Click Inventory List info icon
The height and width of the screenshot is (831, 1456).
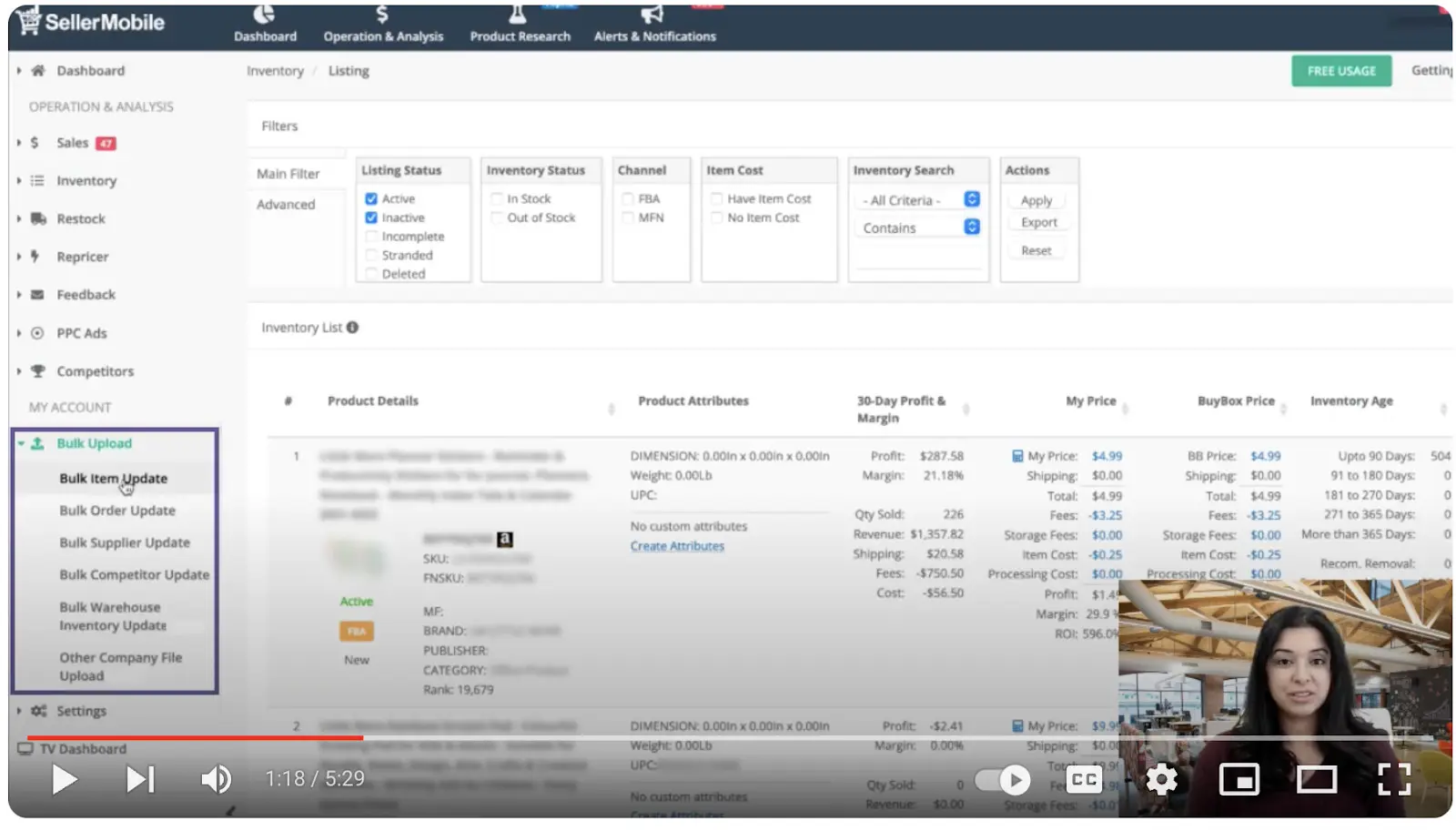tap(353, 328)
